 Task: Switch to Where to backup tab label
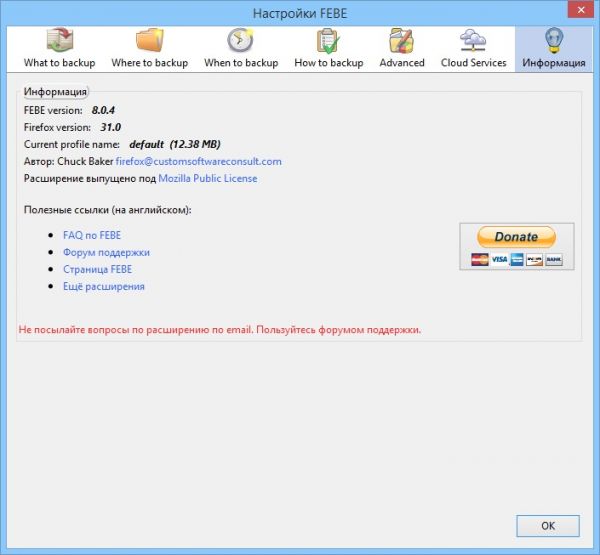pyautogui.click(x=150, y=63)
